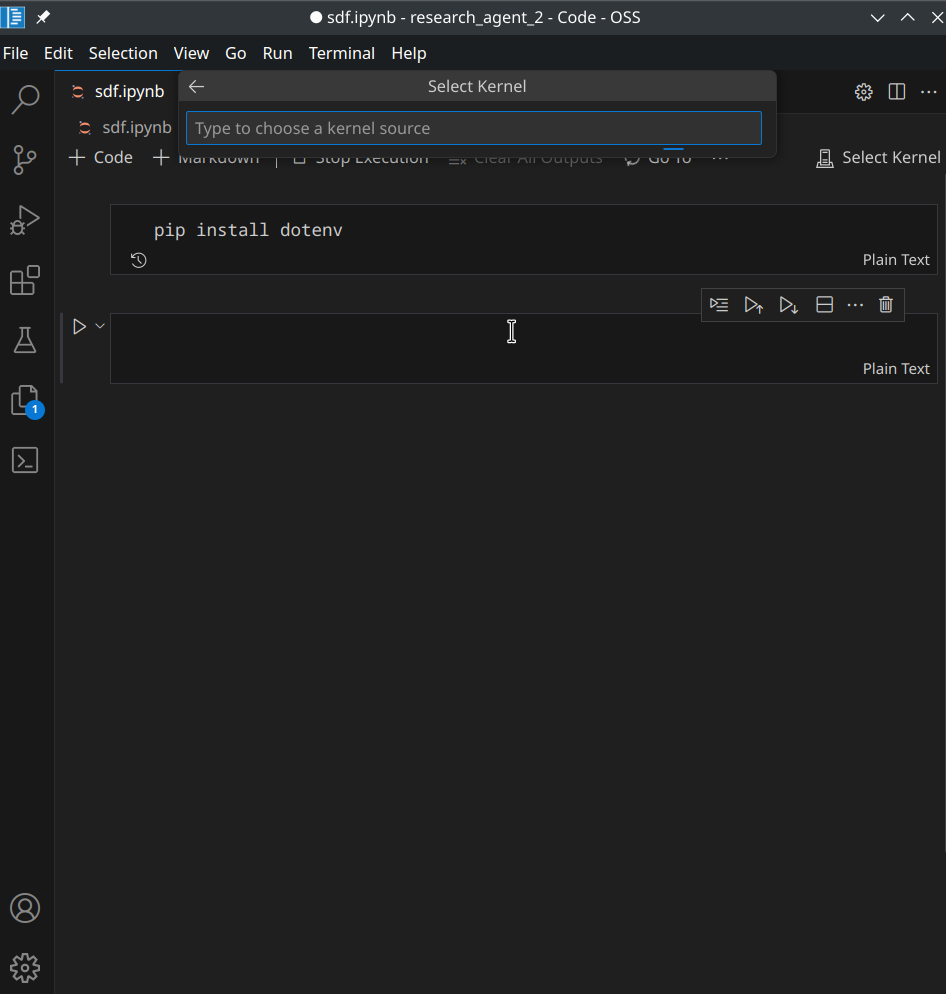Execute cell and below icon
The width and height of the screenshot is (946, 994).
pyautogui.click(x=789, y=305)
